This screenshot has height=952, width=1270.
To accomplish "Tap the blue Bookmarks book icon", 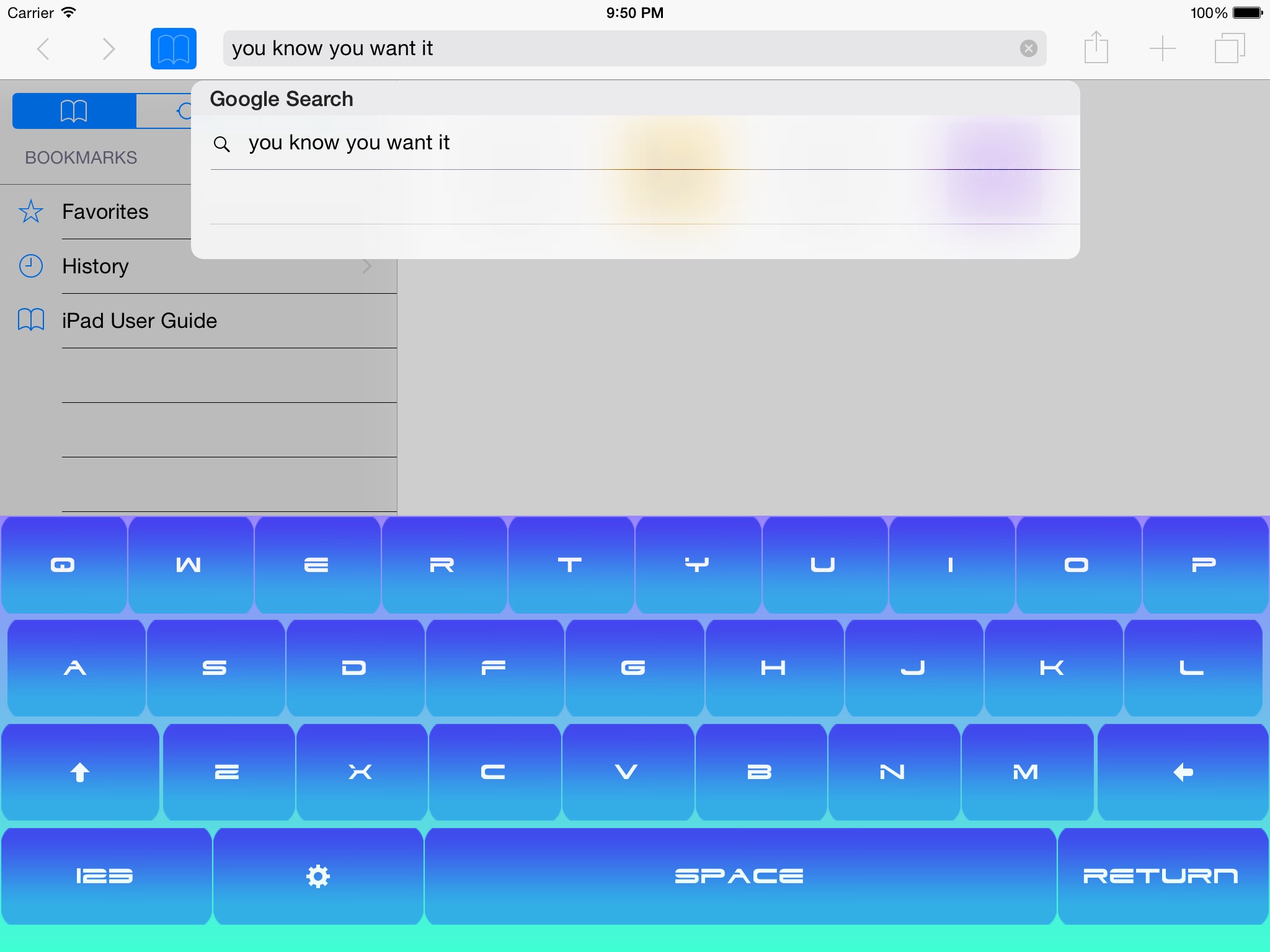I will pos(173,48).
